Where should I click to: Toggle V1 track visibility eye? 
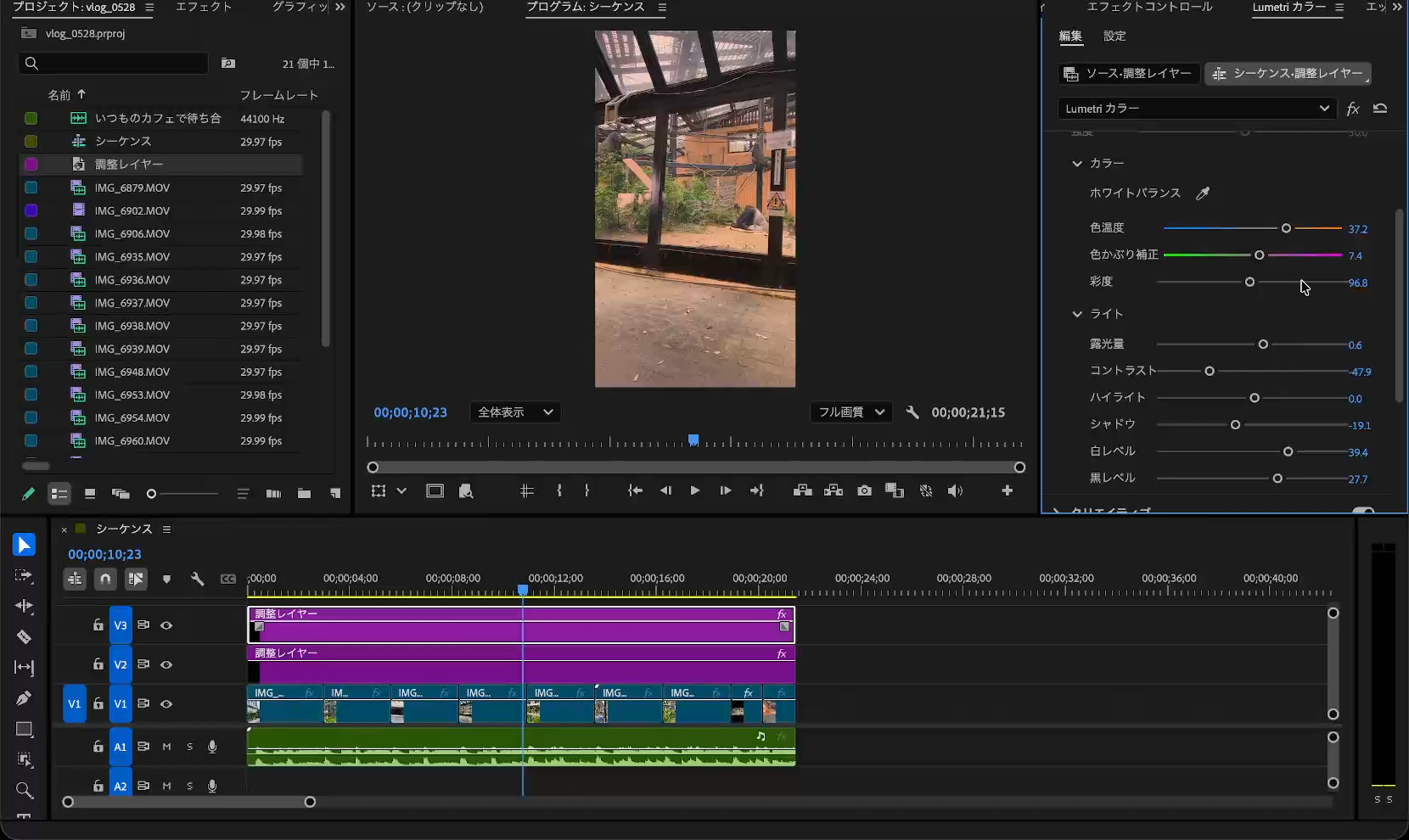click(166, 703)
